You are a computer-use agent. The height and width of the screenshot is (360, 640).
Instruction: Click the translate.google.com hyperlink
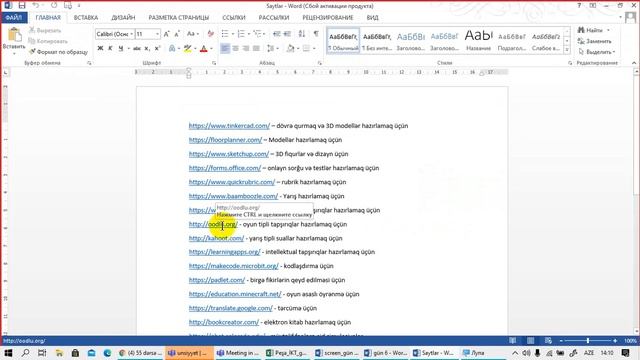point(230,308)
